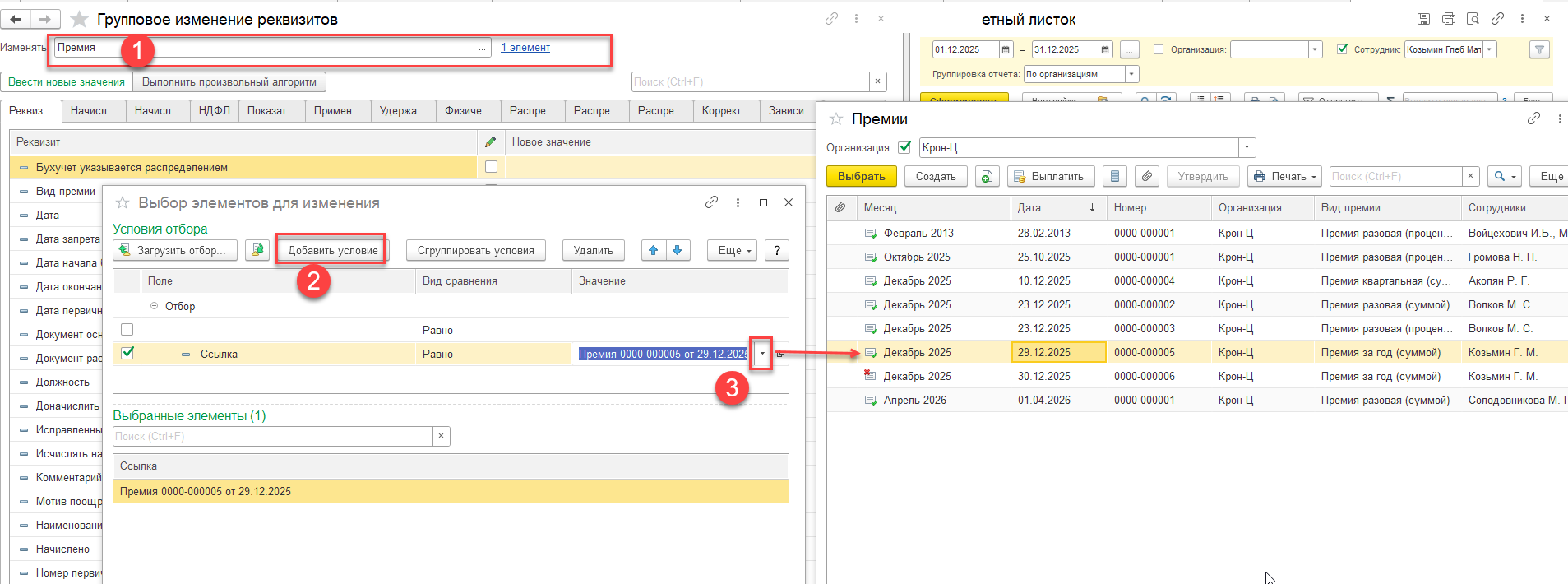Click the back navigation arrow
Viewport: 1568px width, 584px height.
pyautogui.click(x=16, y=19)
